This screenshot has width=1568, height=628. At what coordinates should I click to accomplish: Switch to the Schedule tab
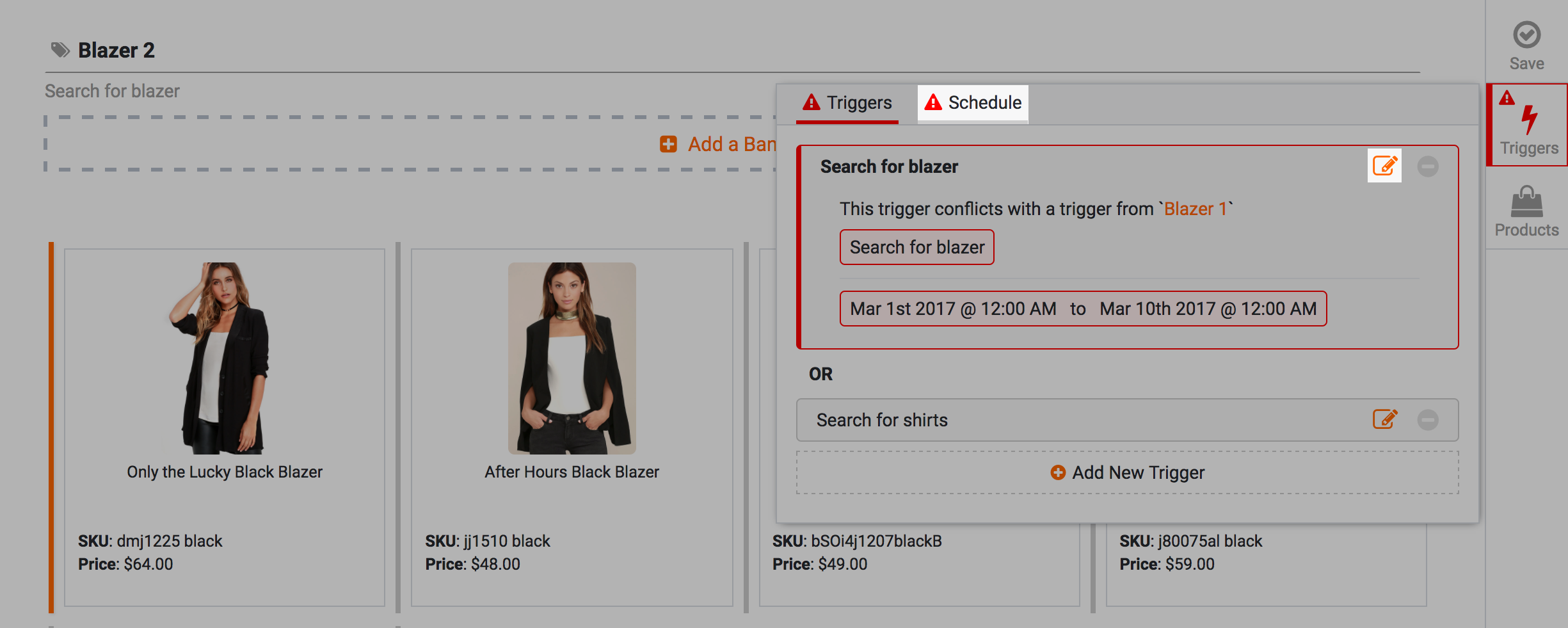[973, 103]
